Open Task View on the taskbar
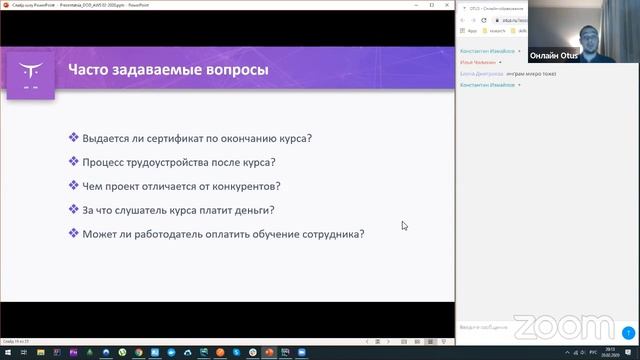 (x=24, y=352)
